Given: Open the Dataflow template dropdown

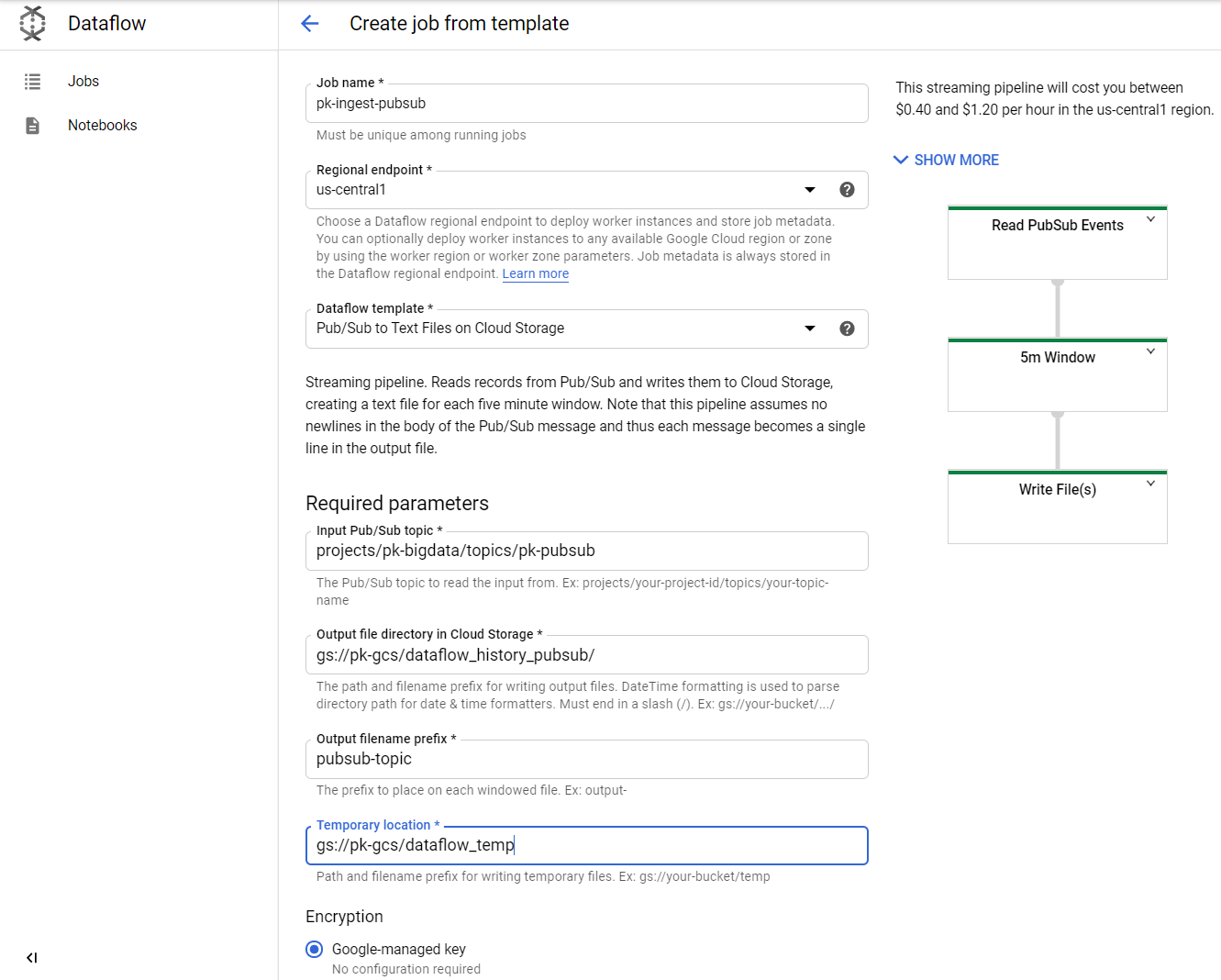Looking at the screenshot, I should (810, 329).
